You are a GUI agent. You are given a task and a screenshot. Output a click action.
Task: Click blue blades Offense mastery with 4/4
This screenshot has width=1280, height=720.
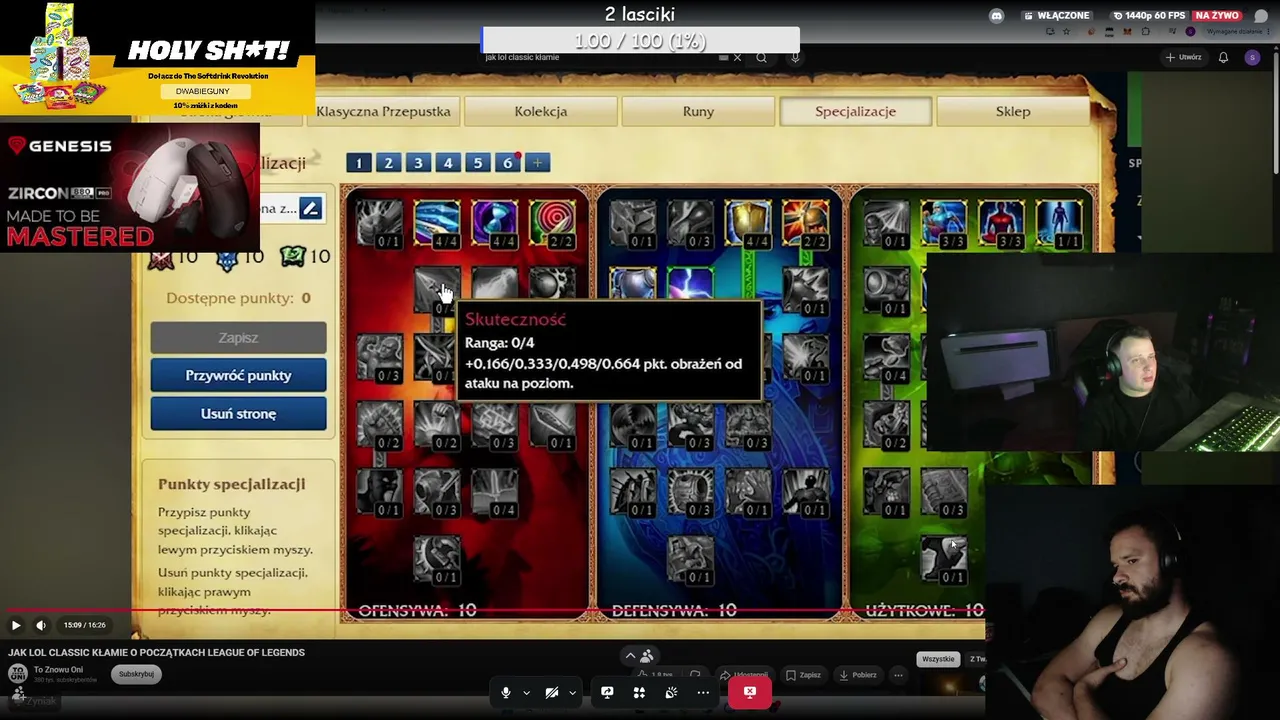[437, 223]
